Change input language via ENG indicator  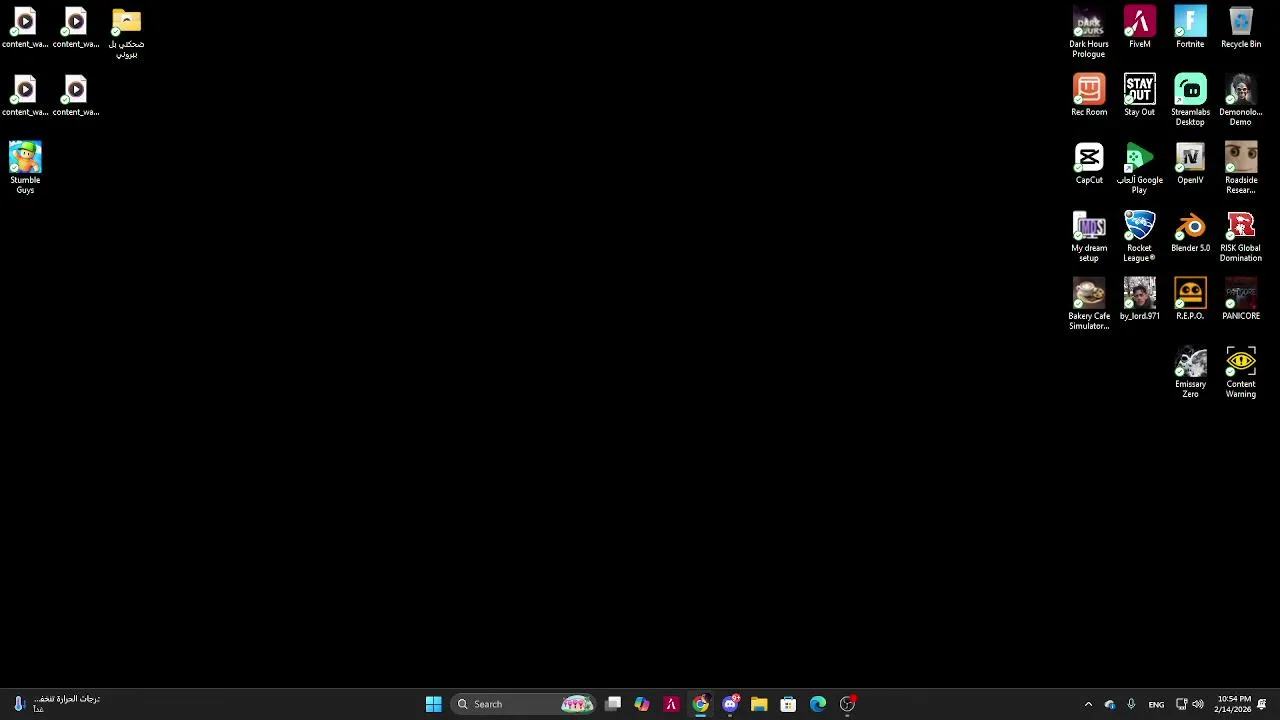1156,704
